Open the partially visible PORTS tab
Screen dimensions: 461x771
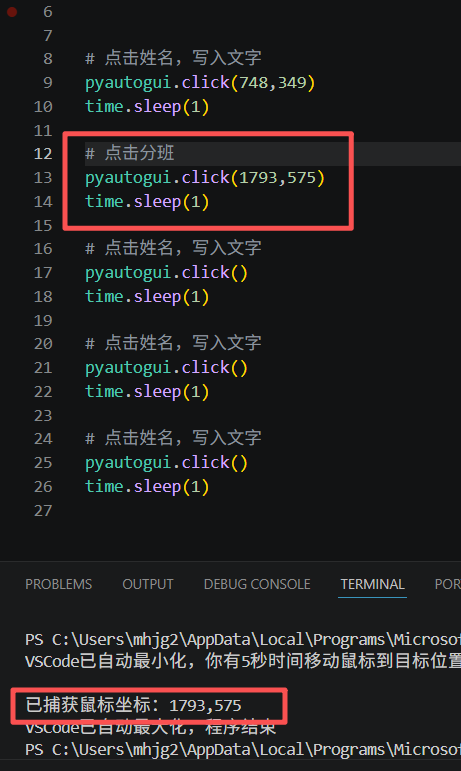(x=448, y=584)
